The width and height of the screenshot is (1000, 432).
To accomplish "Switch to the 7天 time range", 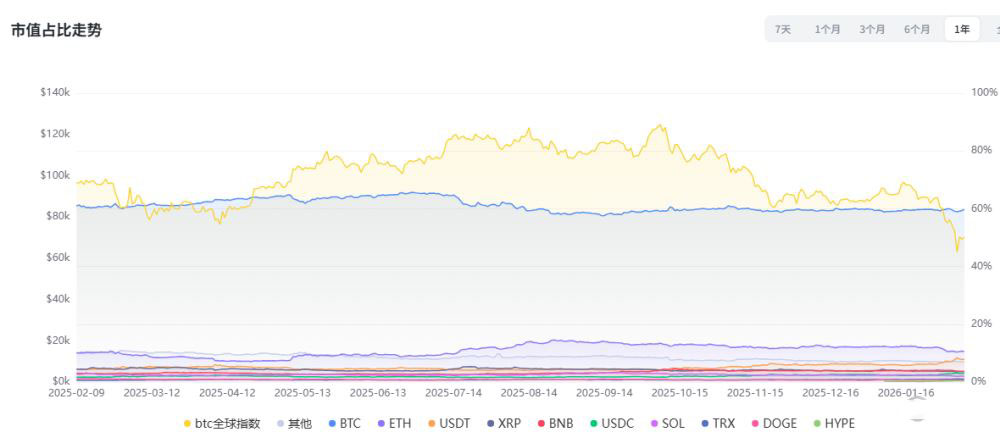I will (782, 30).
